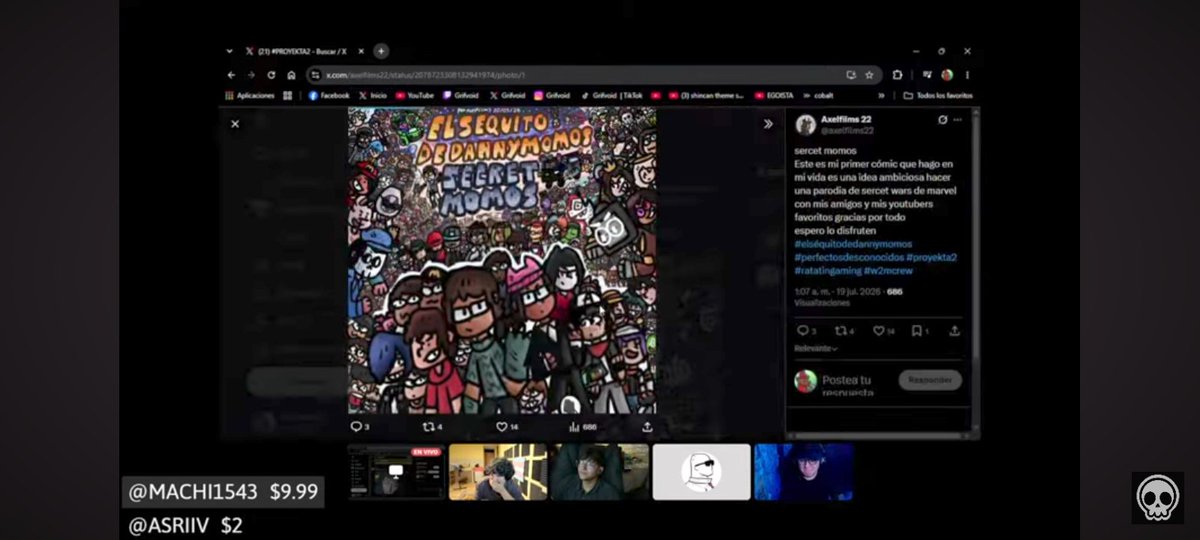This screenshot has width=1200, height=540.
Task: Open the #ratatingaming hashtag link
Action: [x=827, y=270]
